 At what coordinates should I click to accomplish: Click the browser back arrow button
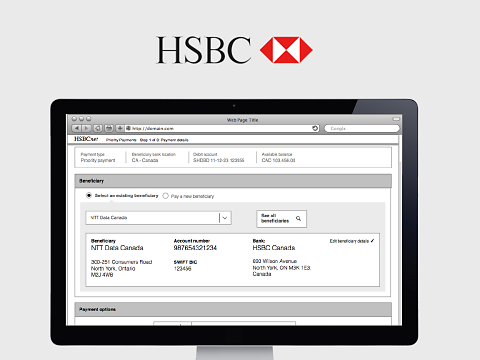77,128
